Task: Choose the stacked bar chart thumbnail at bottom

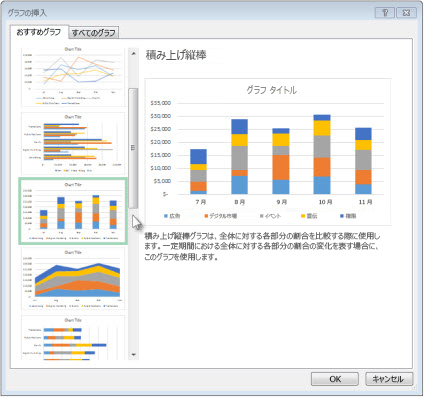Action: (73, 338)
